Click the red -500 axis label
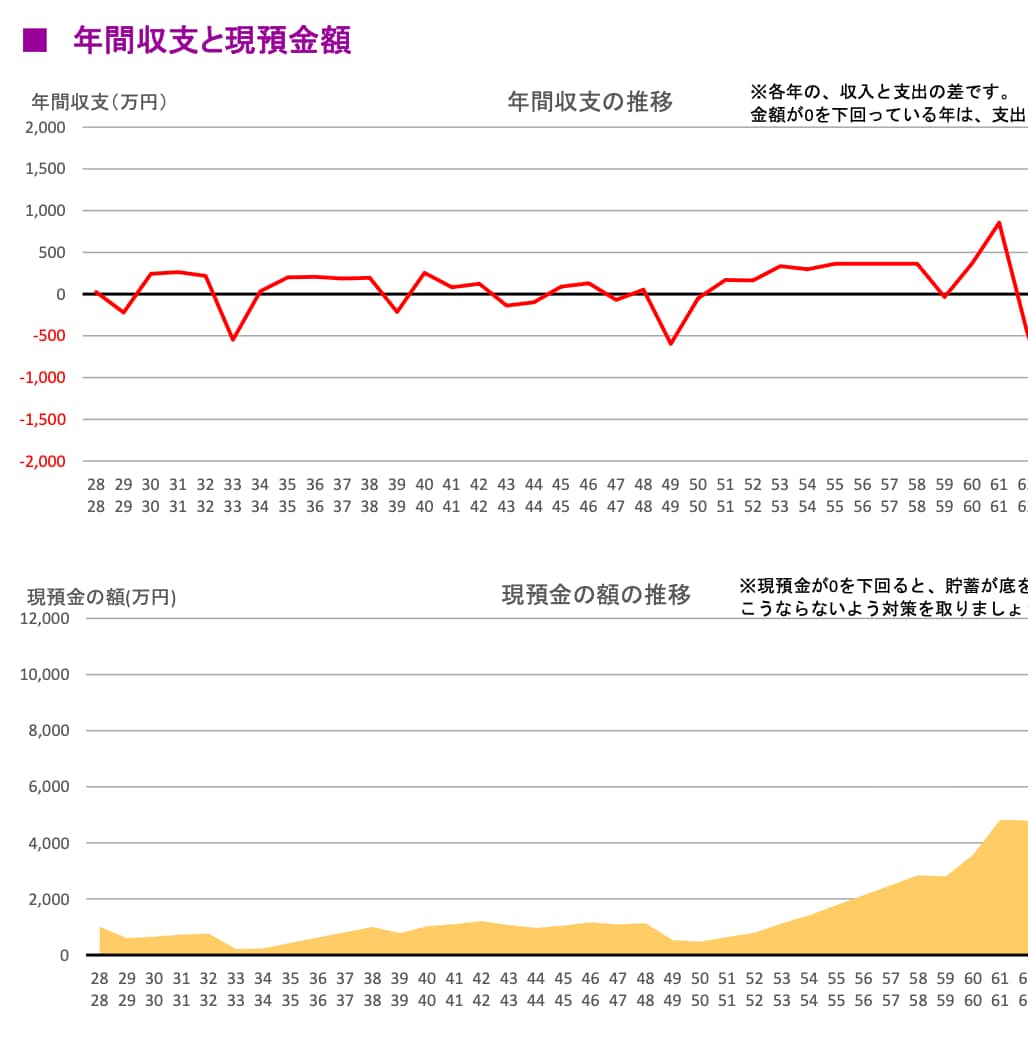 (50, 335)
